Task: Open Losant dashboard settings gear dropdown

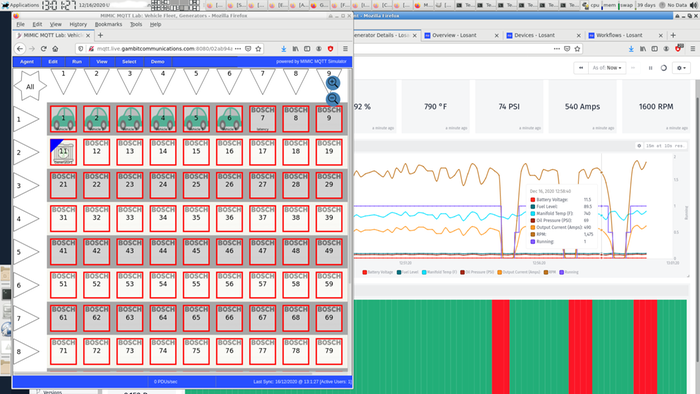Action: click(681, 68)
